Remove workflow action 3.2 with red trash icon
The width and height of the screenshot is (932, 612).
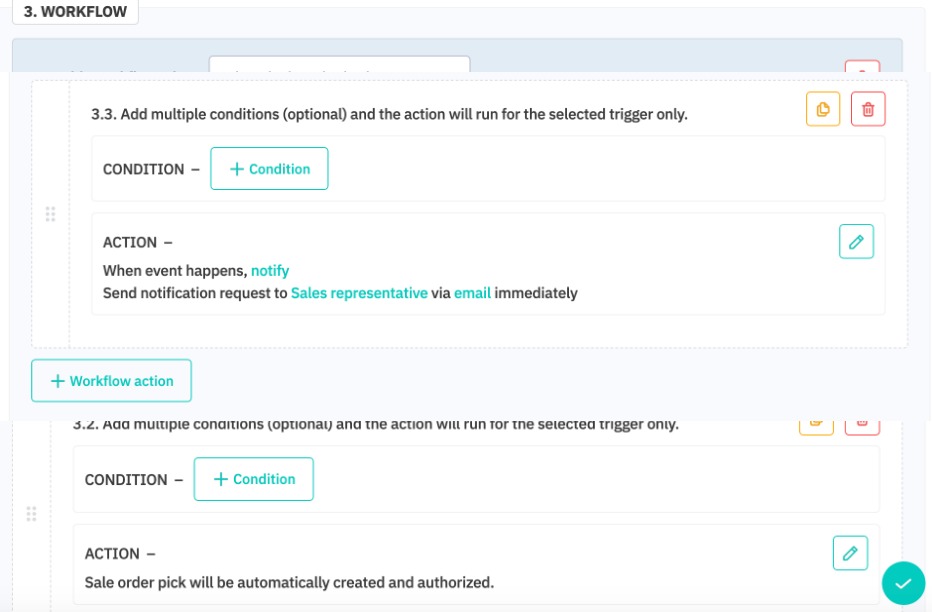point(862,426)
